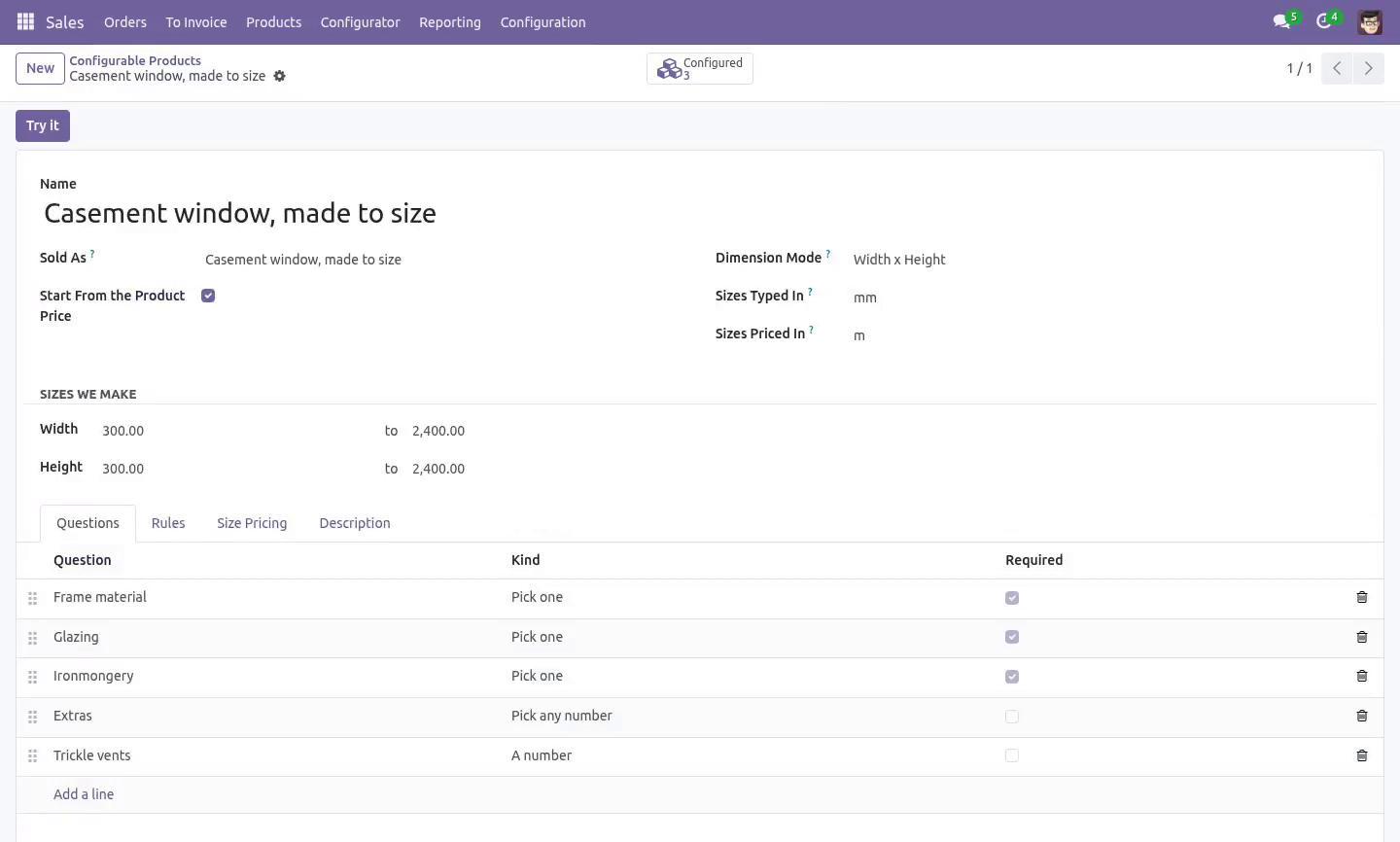The height and width of the screenshot is (842, 1400).
Task: Toggle Required for Frame material
Action: (1012, 598)
